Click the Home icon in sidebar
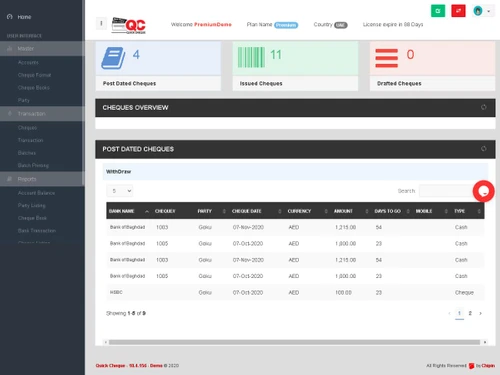The image size is (500, 375). (x=10, y=17)
